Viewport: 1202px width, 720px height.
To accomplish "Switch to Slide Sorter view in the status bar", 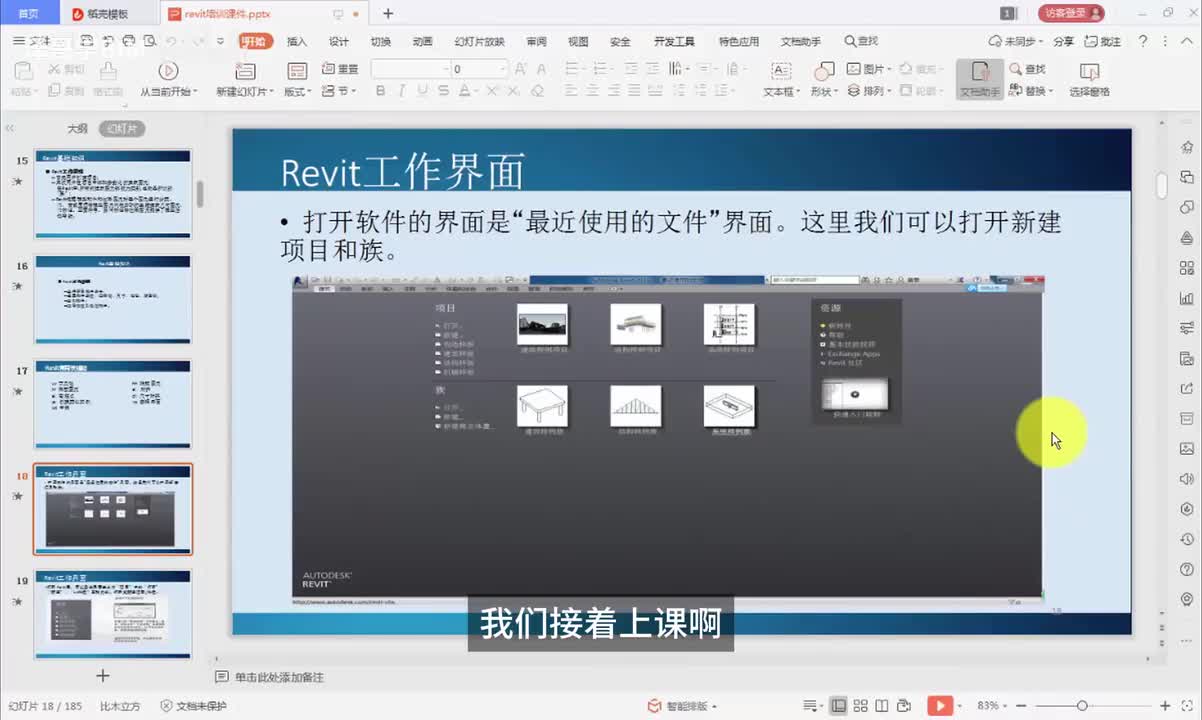I will [861, 705].
